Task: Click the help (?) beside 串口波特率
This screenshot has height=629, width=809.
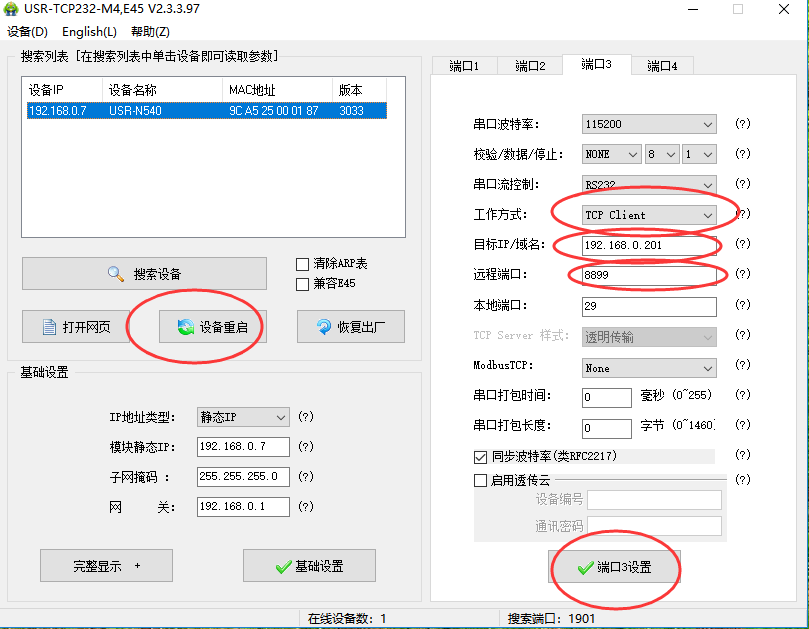Action: click(742, 124)
